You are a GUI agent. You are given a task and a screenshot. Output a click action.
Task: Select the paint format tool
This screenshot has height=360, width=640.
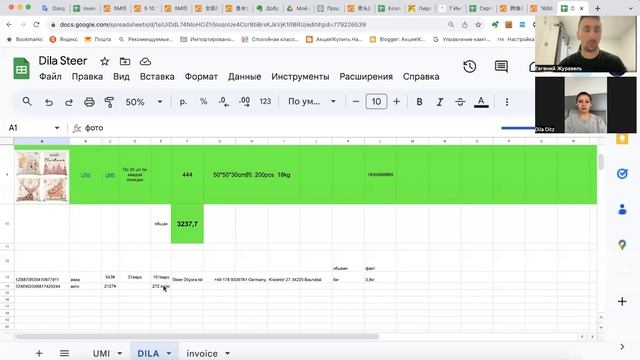point(109,102)
